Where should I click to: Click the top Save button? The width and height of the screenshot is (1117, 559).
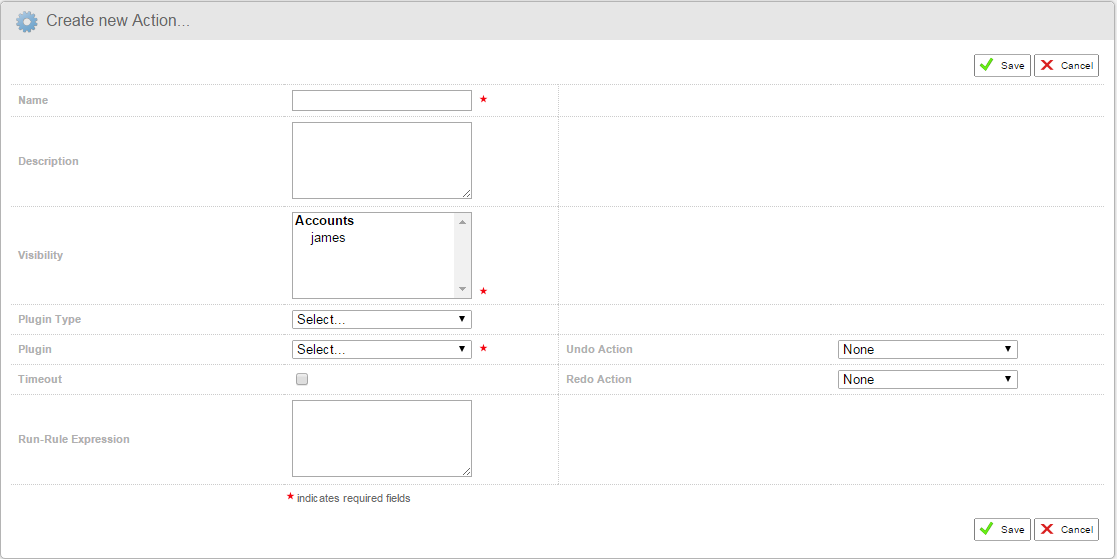[x=1002, y=65]
